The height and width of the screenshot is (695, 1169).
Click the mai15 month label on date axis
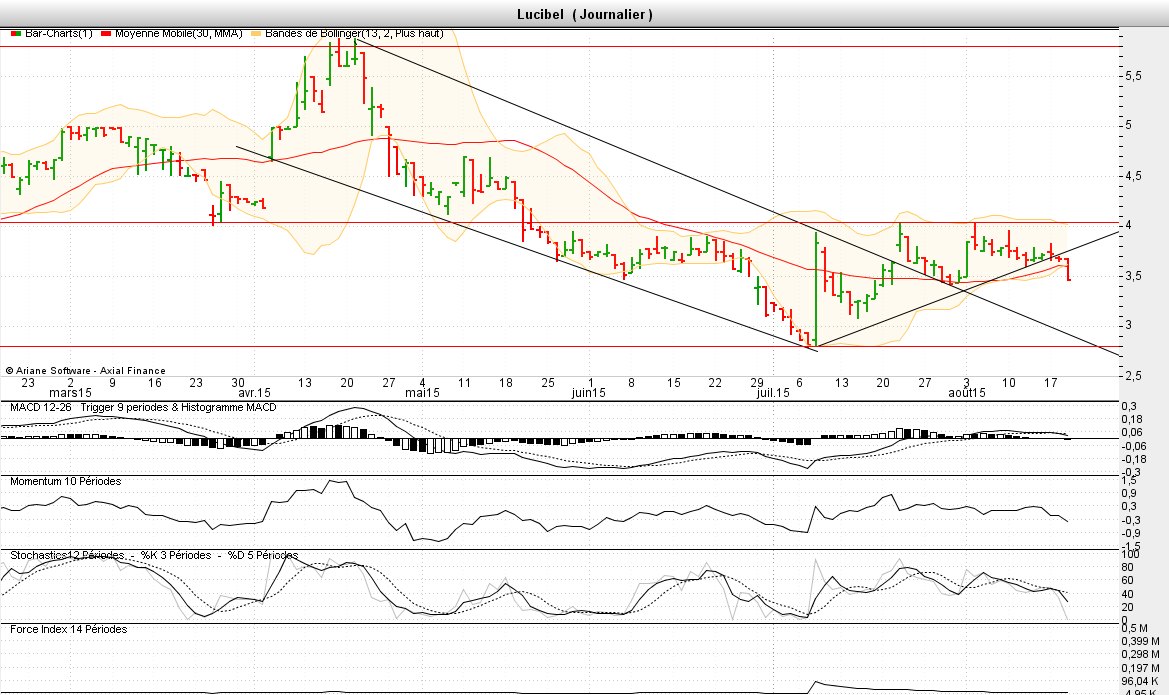(422, 393)
